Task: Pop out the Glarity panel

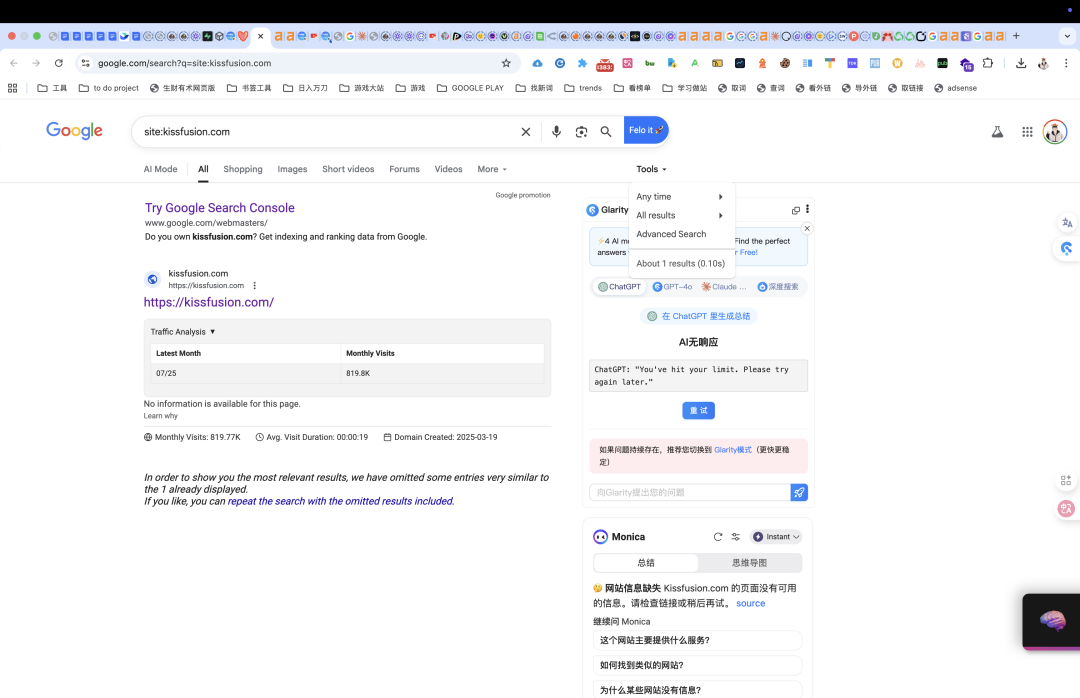Action: 796,210
